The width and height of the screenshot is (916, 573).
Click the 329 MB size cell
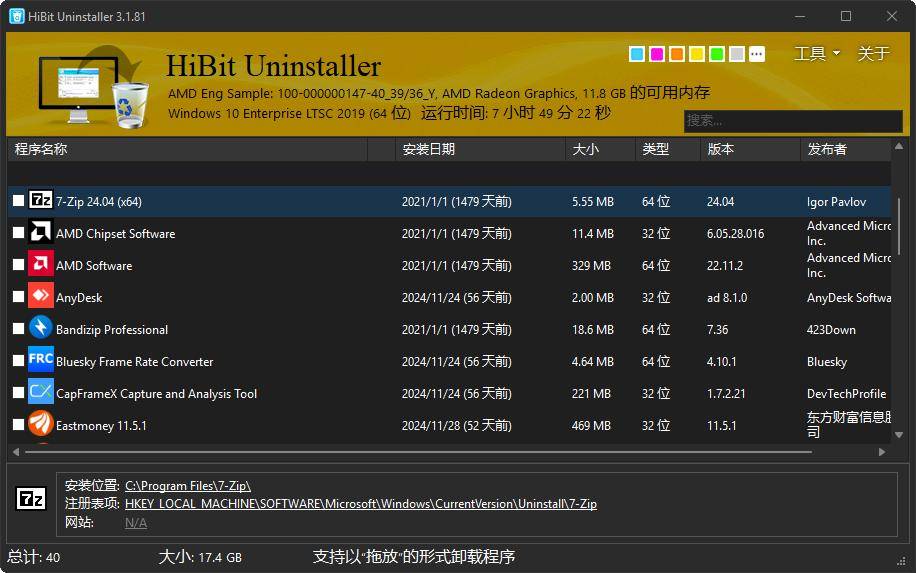click(x=591, y=266)
